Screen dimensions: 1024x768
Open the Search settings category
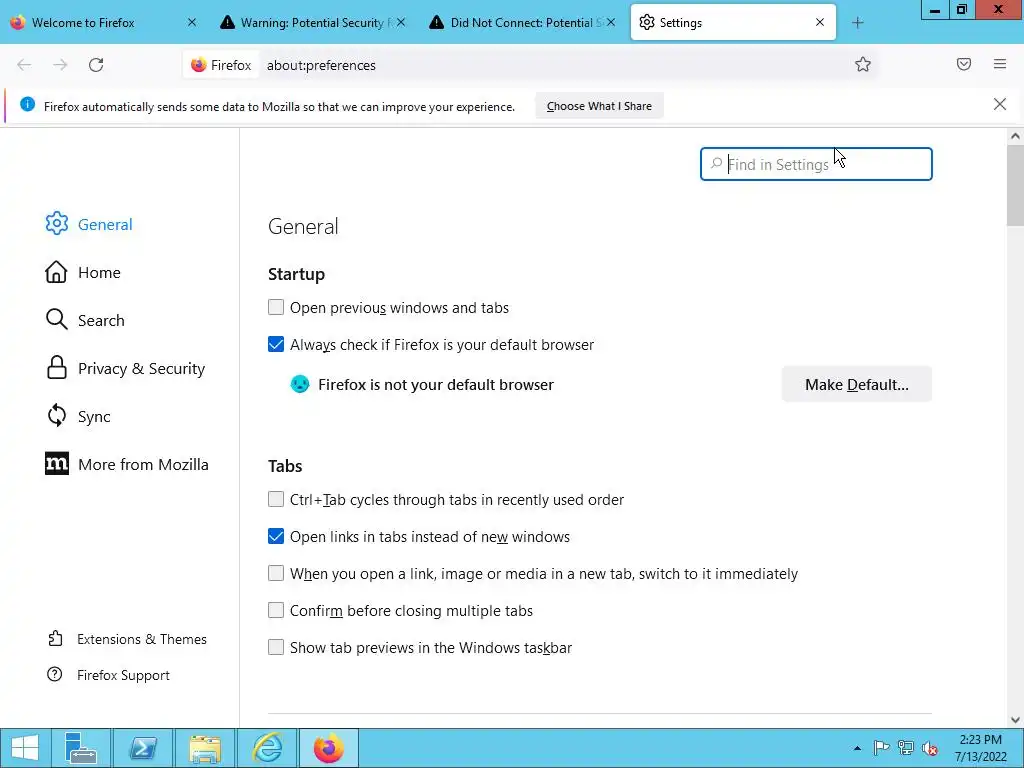coord(85,320)
